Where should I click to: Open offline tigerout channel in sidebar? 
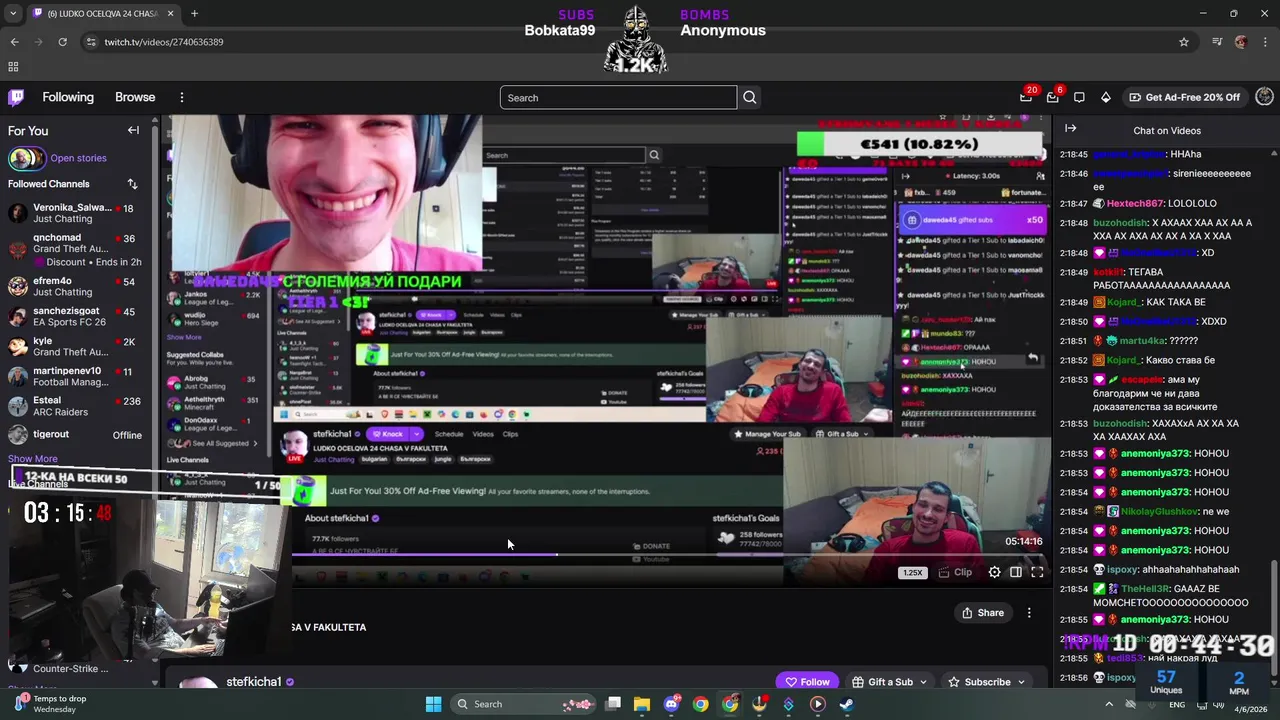78,435
